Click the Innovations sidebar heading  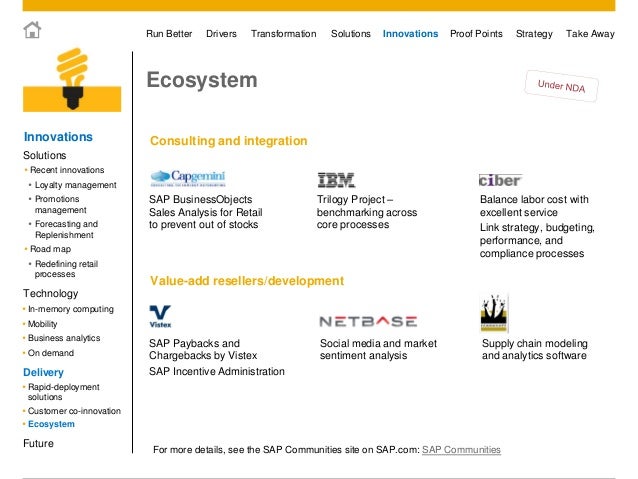tap(58, 137)
